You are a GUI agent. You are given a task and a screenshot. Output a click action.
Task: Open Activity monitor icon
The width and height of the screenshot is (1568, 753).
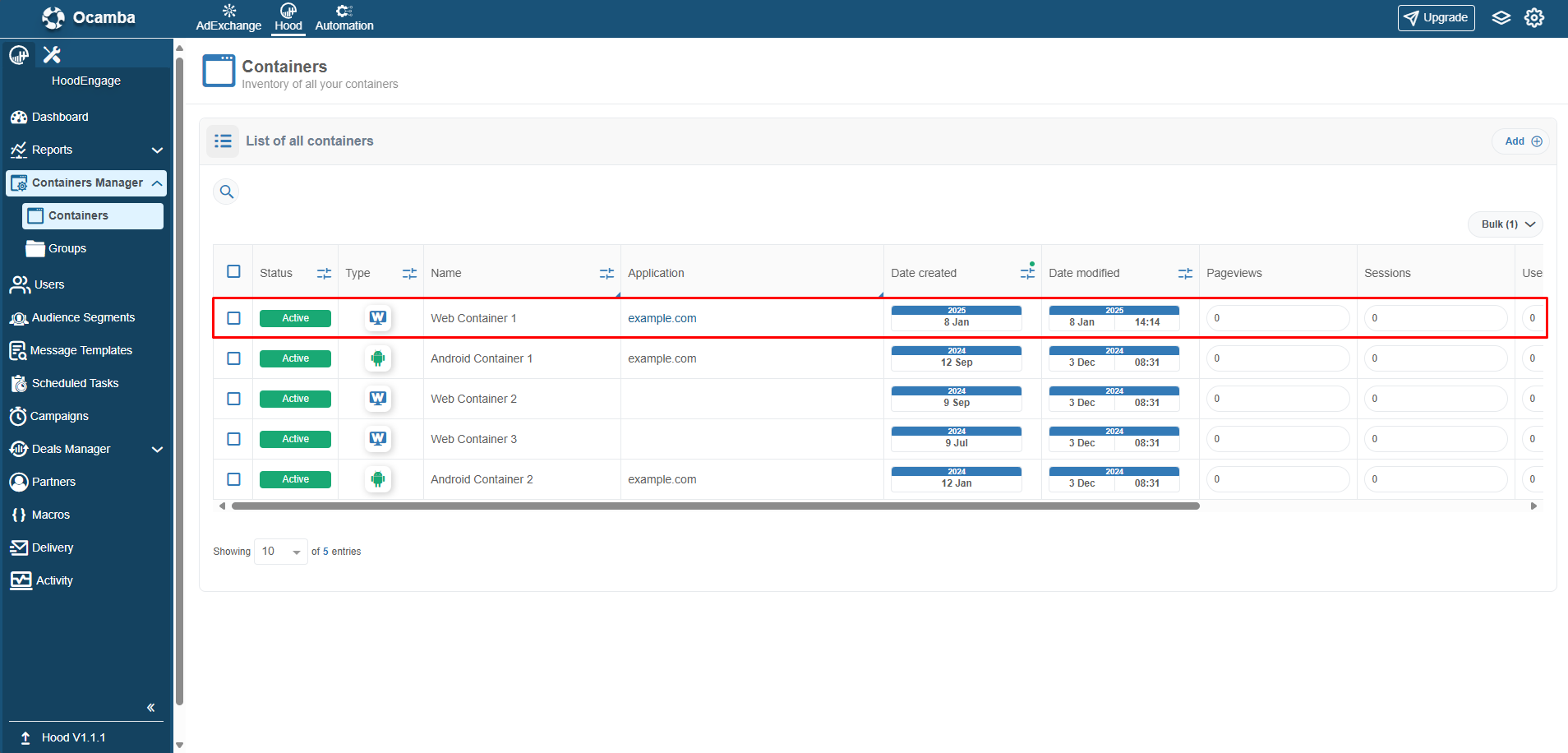pyautogui.click(x=21, y=580)
